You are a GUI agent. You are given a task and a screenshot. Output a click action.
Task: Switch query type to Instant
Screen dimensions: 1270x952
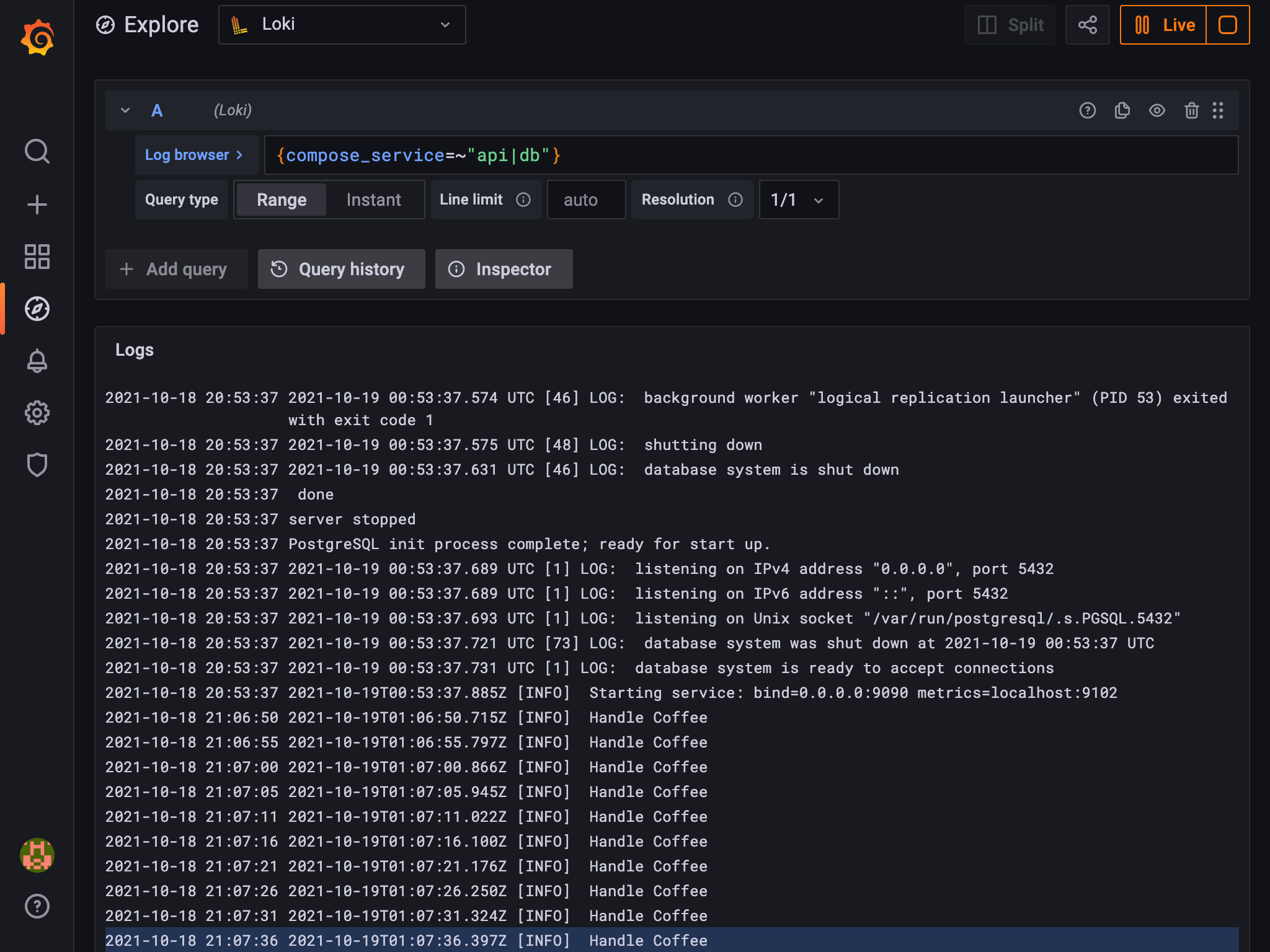pos(373,200)
